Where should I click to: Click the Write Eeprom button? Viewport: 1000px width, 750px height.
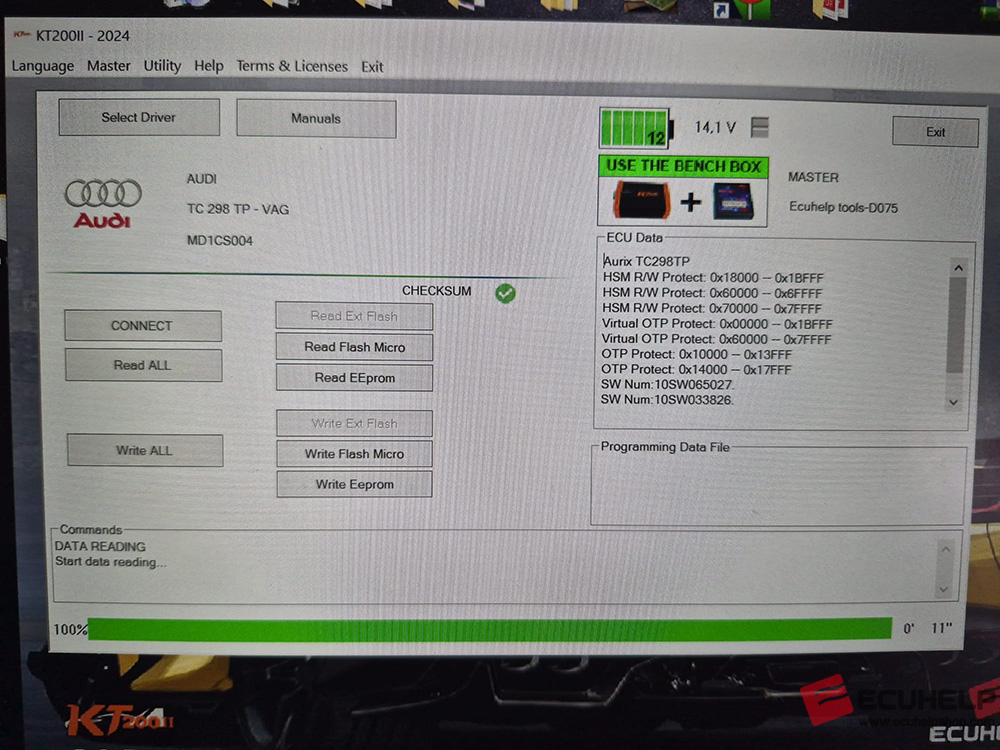tap(354, 485)
